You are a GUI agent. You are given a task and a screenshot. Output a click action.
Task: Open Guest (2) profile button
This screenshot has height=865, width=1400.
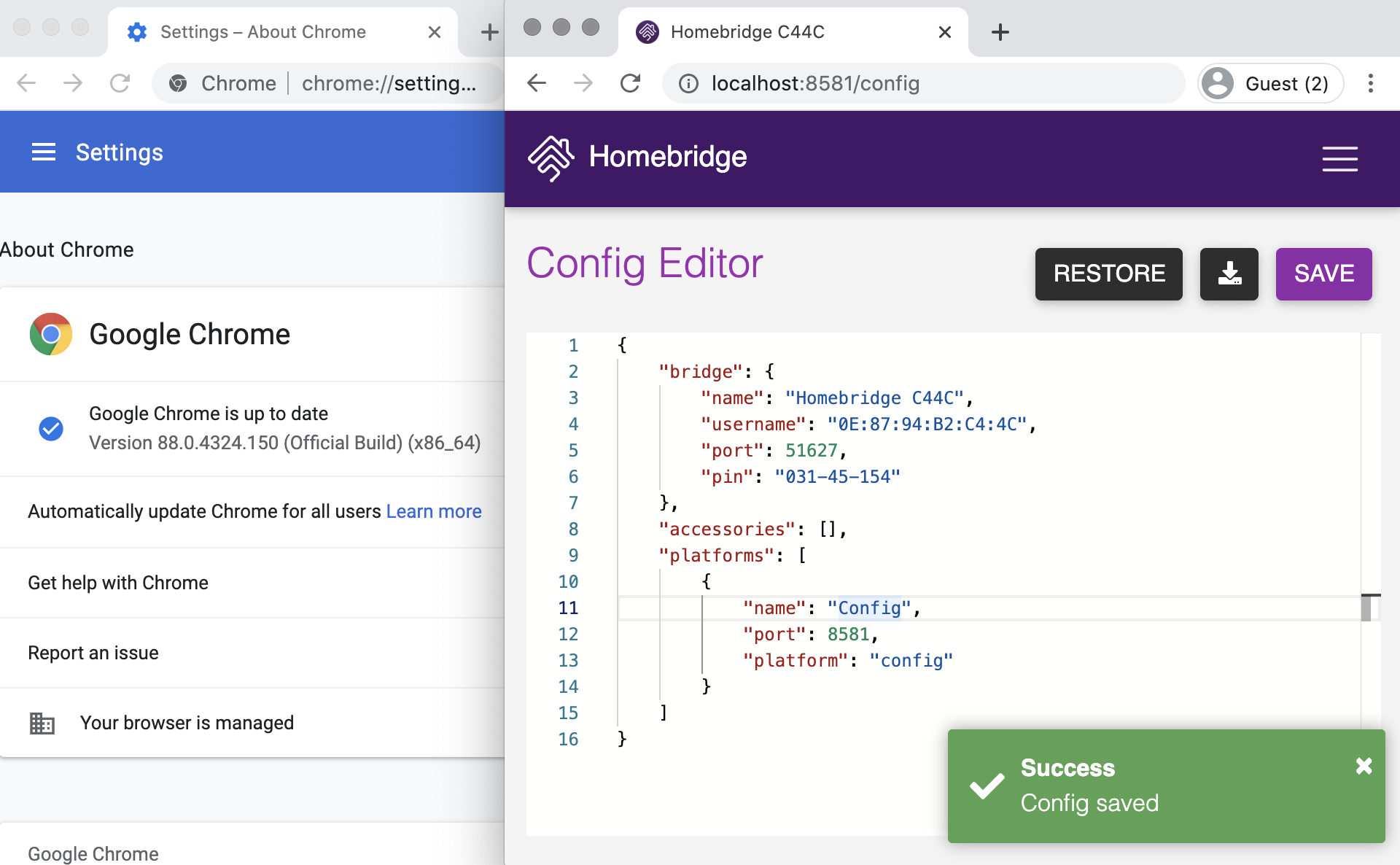1270,84
